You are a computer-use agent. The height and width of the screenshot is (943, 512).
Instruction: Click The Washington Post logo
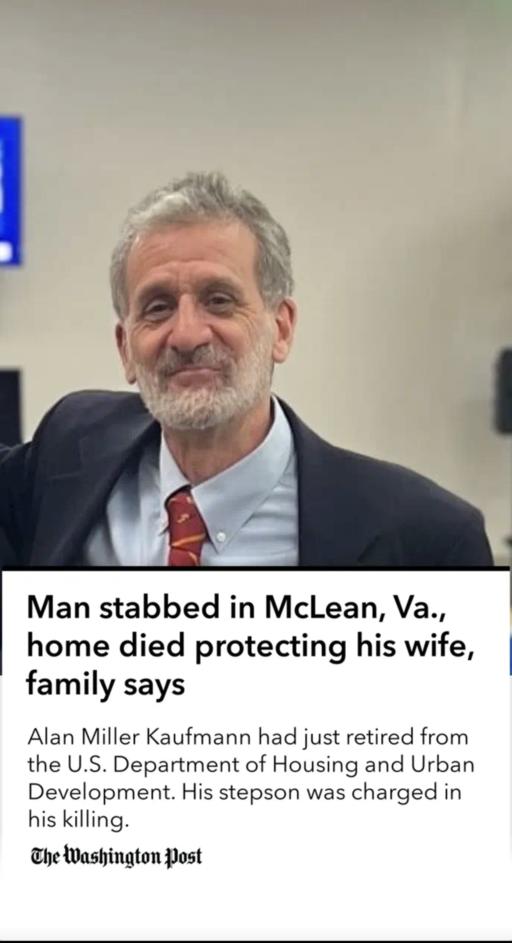pos(116,857)
